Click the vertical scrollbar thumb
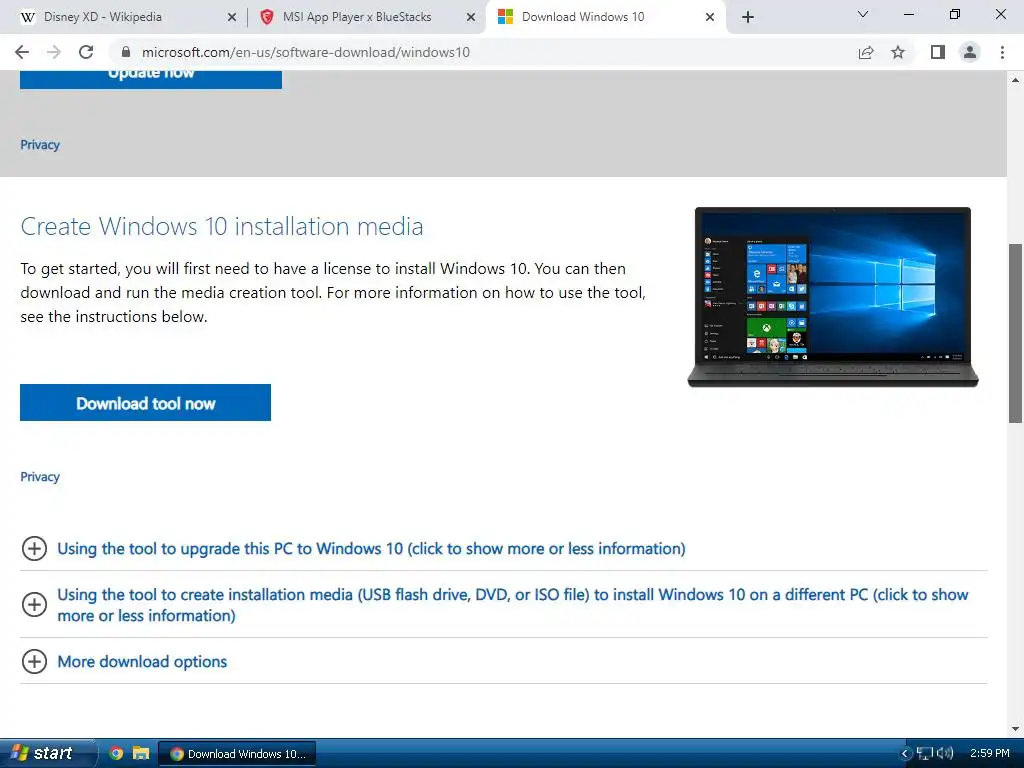 [x=1015, y=333]
